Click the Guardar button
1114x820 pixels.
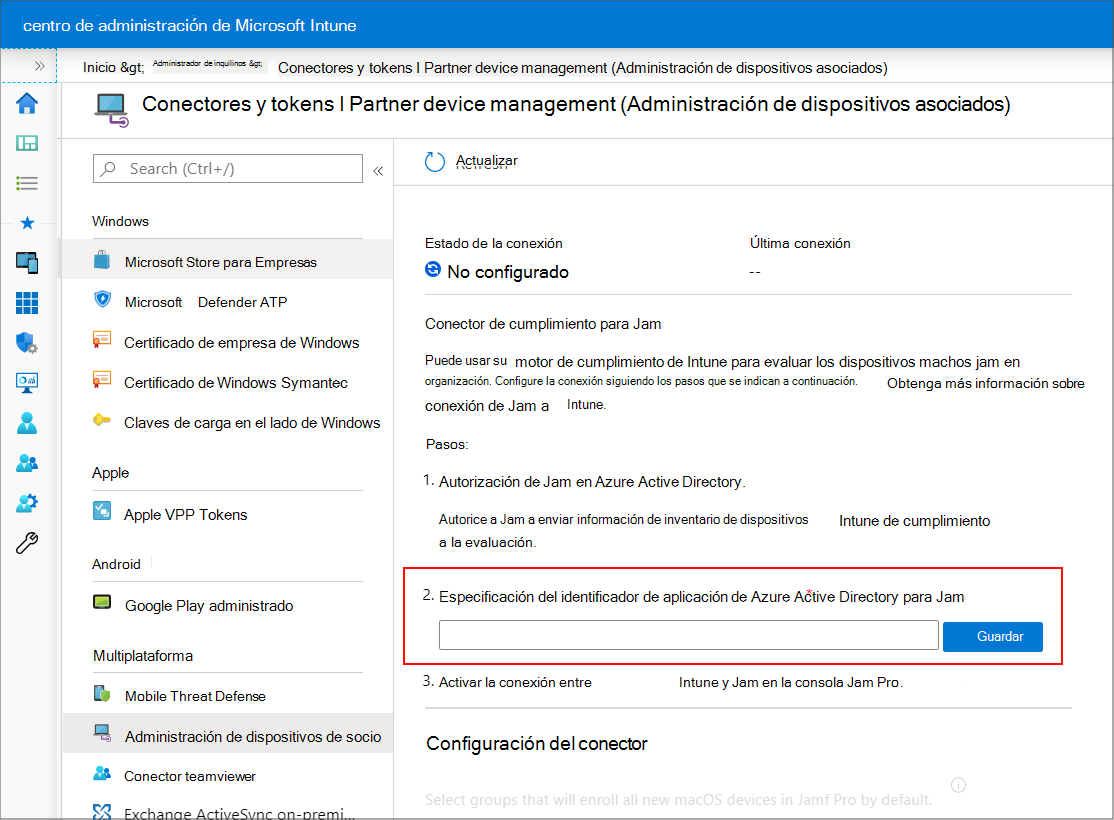tap(992, 636)
